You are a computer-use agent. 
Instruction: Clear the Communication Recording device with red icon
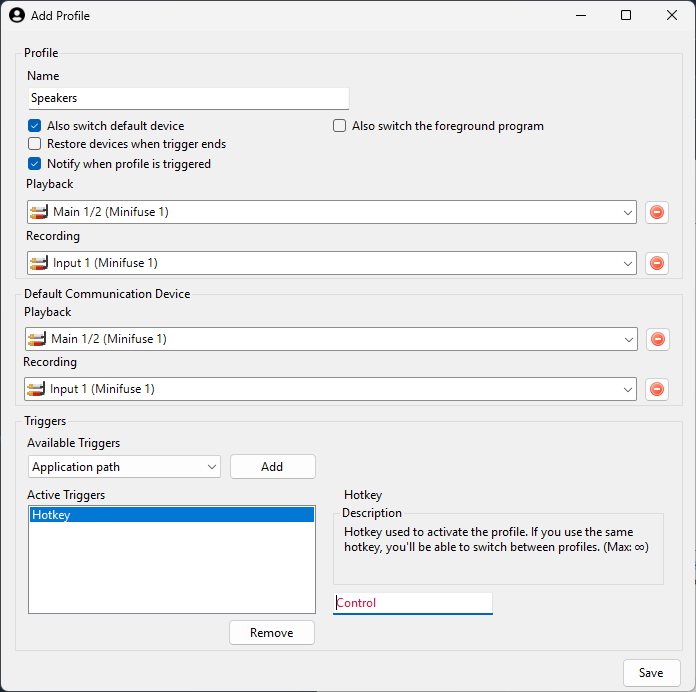(657, 389)
